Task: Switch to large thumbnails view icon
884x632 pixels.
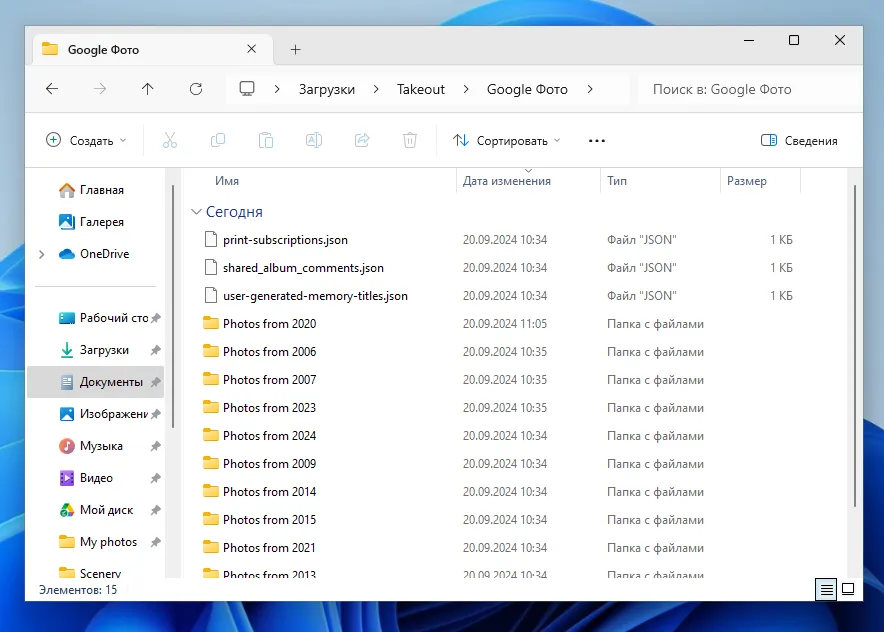Action: (848, 589)
